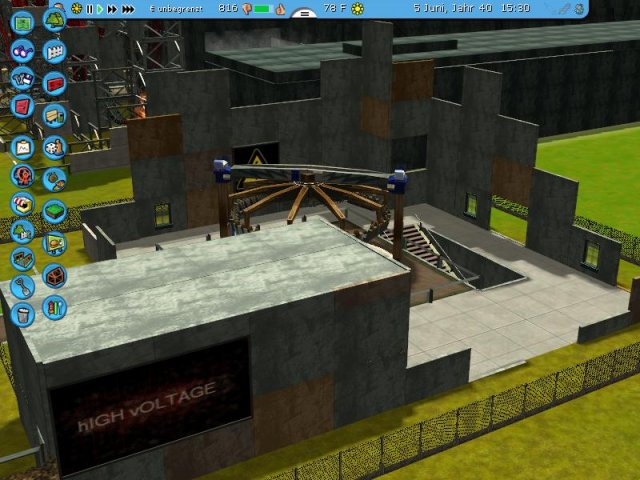Open the pencil and brush tools icon
This screenshot has width=640, height=480.
coord(54,307)
